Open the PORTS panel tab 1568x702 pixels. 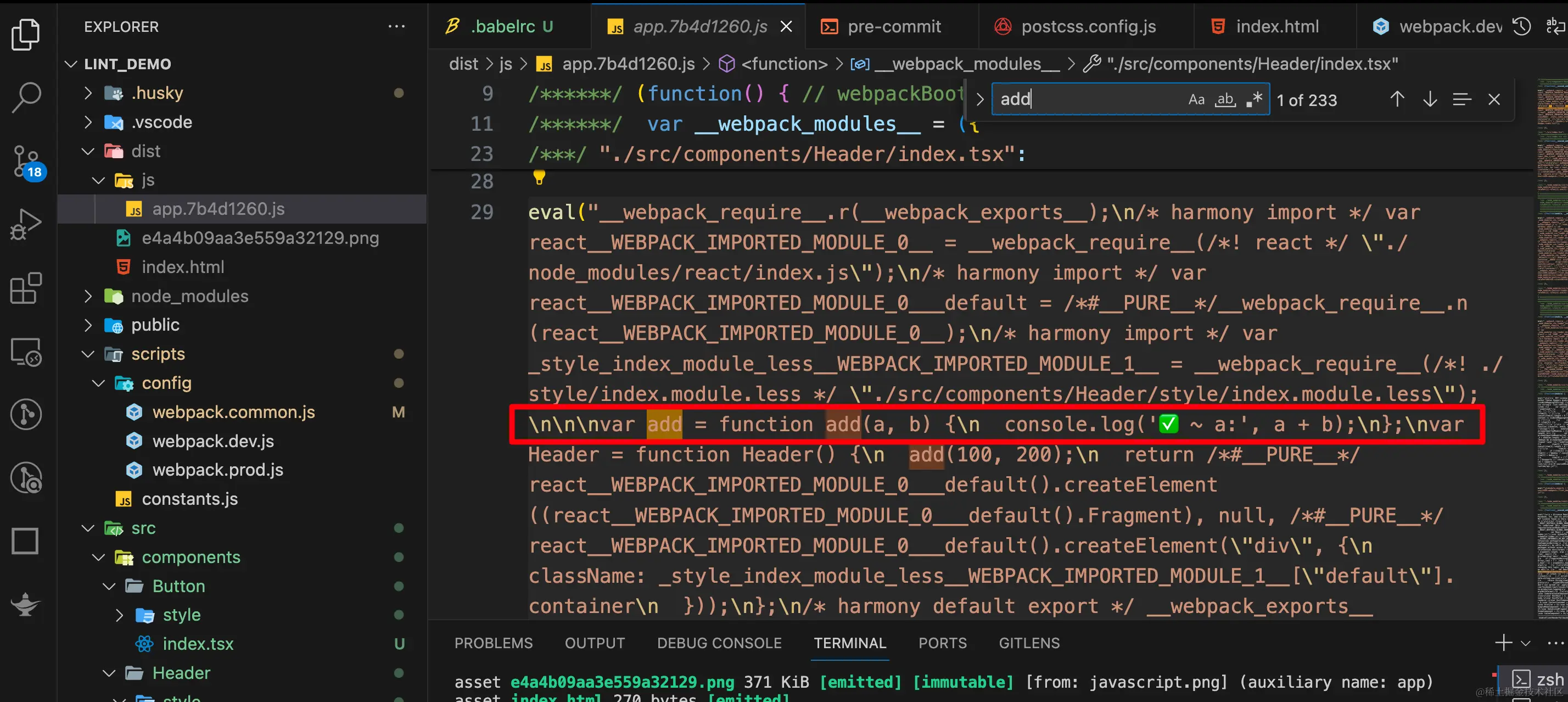coord(942,643)
